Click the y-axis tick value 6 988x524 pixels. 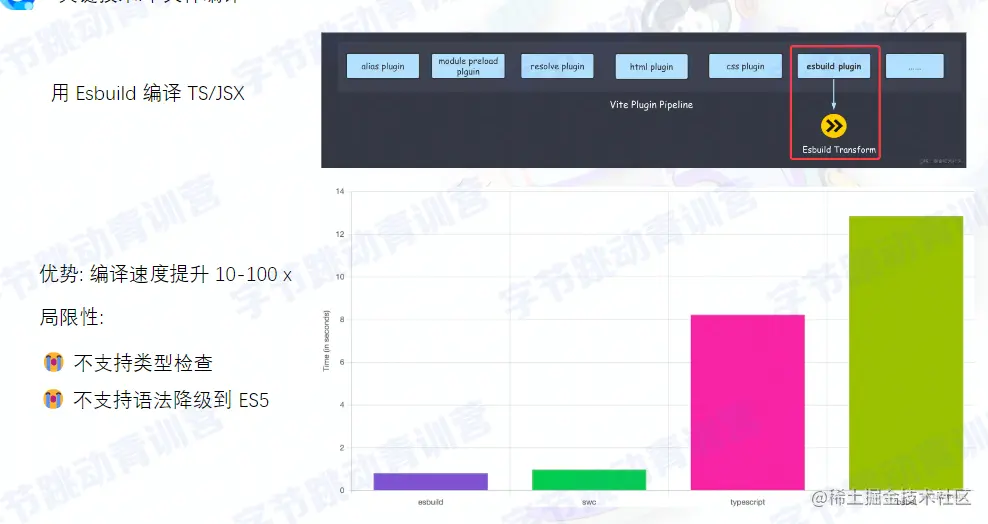click(x=342, y=362)
